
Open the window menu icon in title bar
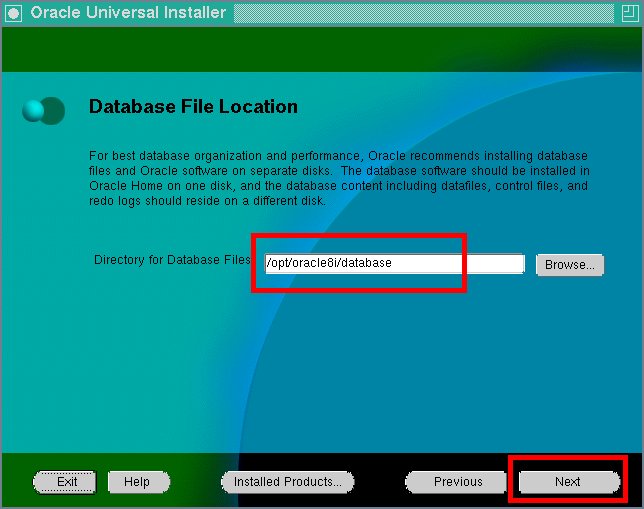(13, 13)
